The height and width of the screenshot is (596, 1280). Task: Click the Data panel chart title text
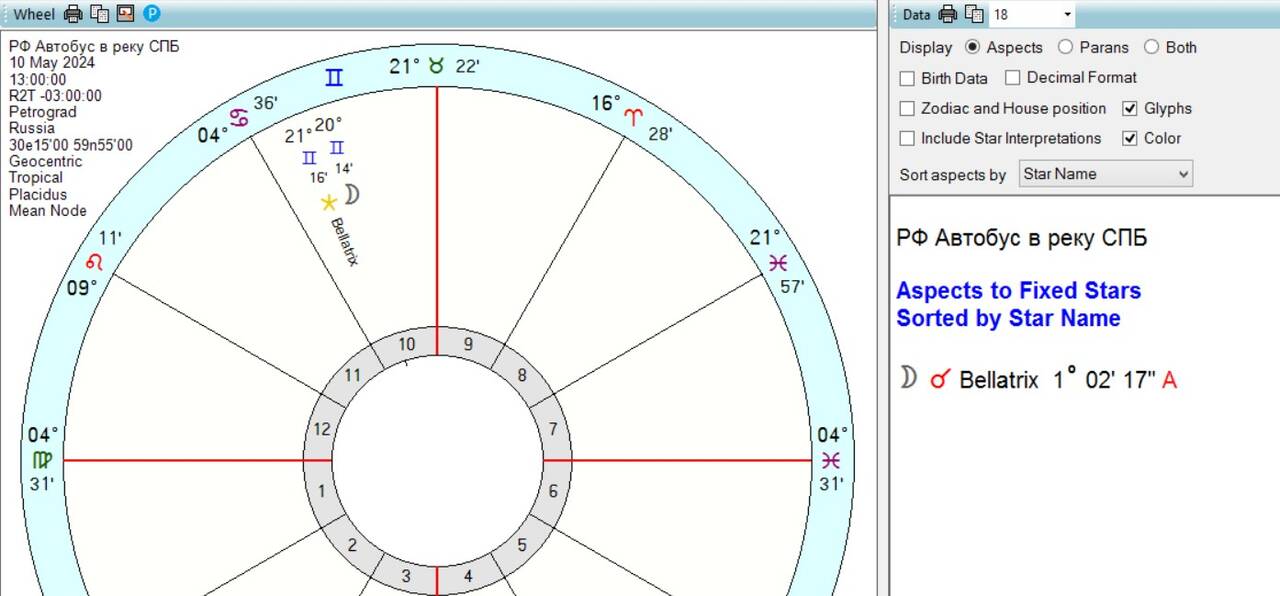point(1022,238)
